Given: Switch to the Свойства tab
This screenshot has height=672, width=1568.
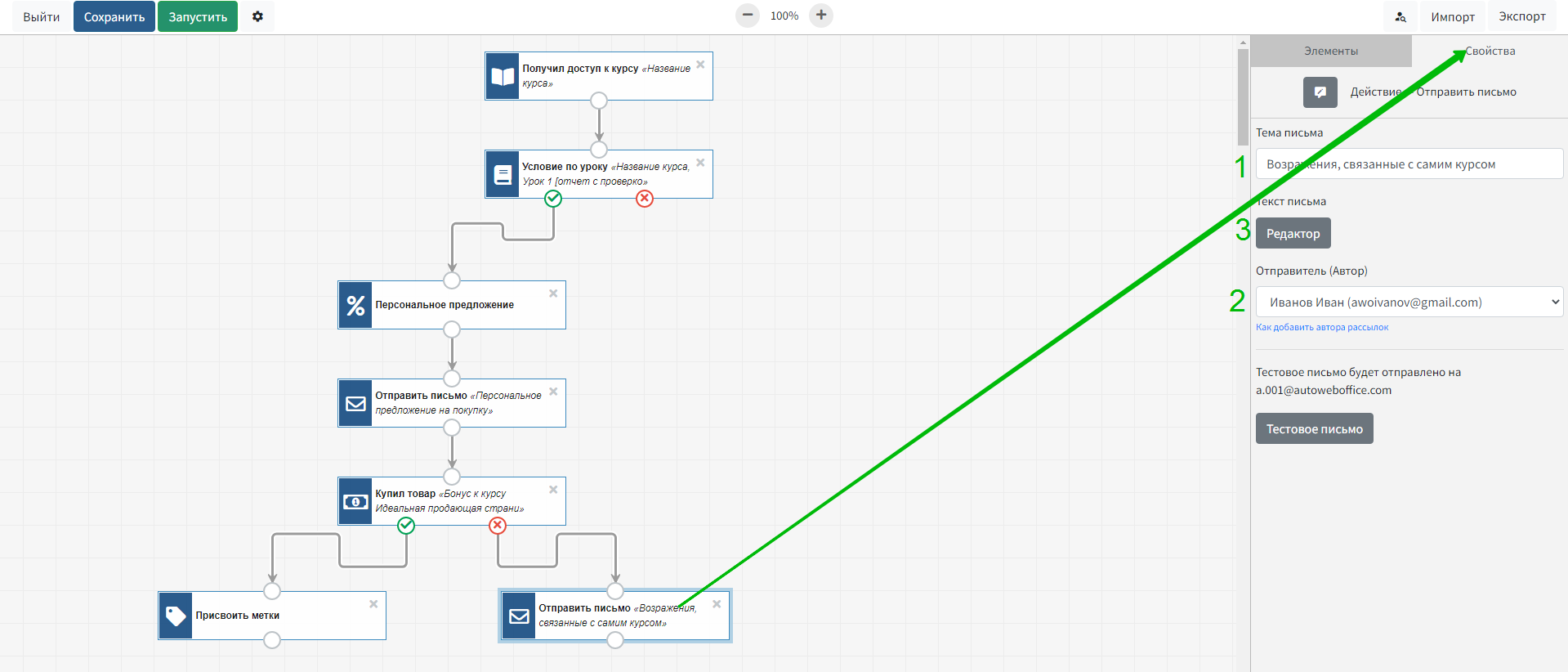Looking at the screenshot, I should click(1490, 52).
